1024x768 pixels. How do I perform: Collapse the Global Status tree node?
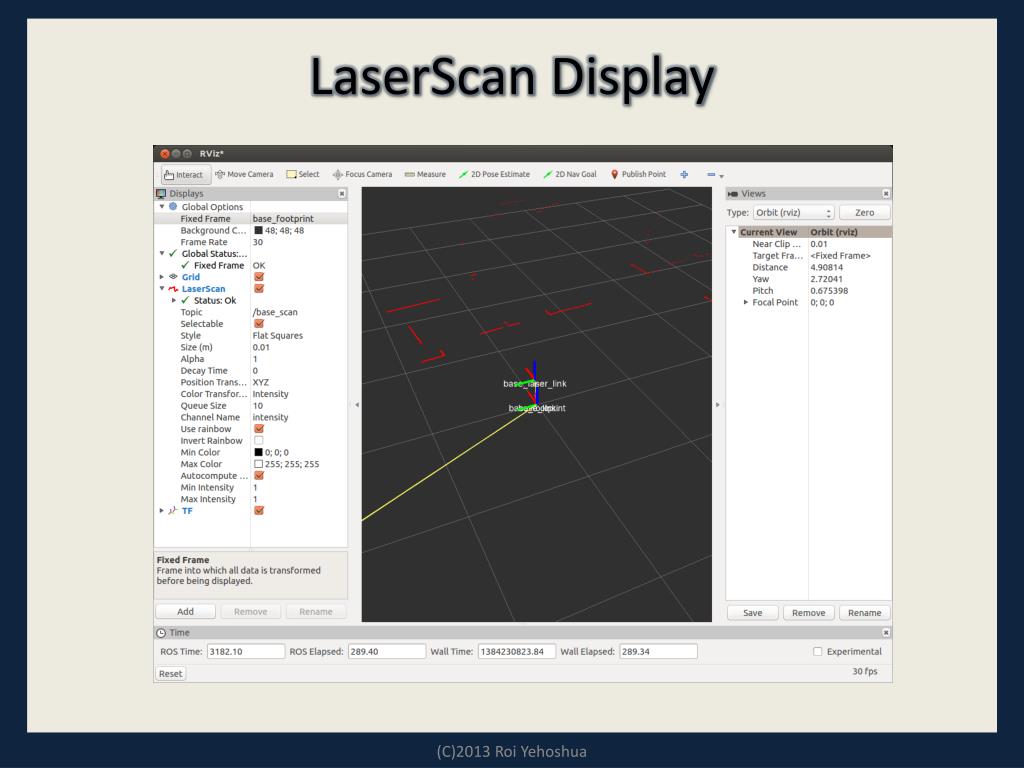pyautogui.click(x=162, y=253)
